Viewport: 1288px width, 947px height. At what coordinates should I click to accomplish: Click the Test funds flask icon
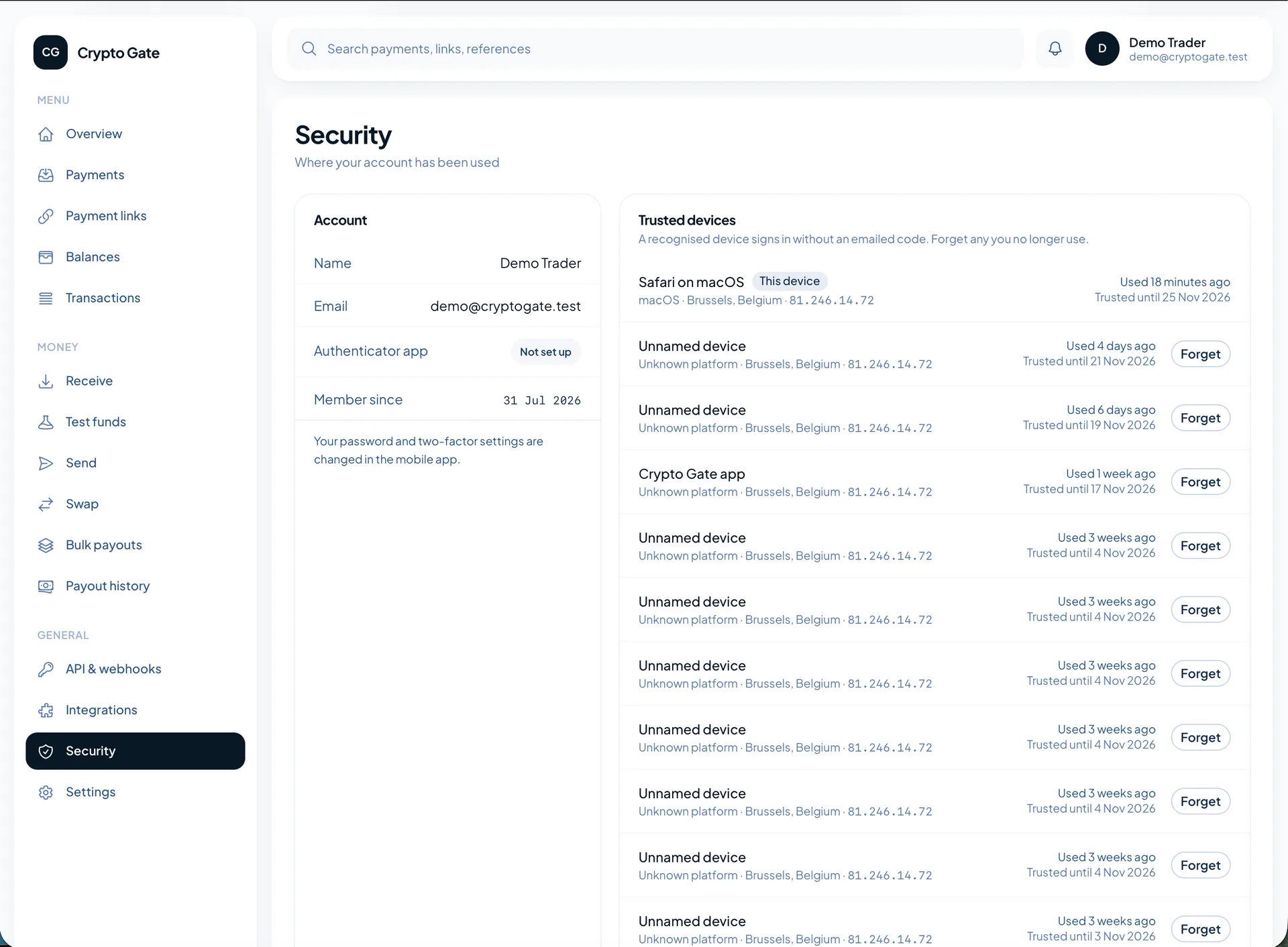46,422
